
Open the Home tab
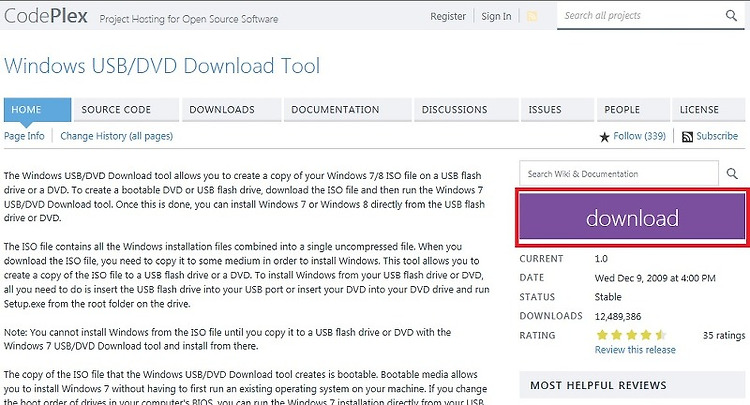pyautogui.click(x=37, y=109)
